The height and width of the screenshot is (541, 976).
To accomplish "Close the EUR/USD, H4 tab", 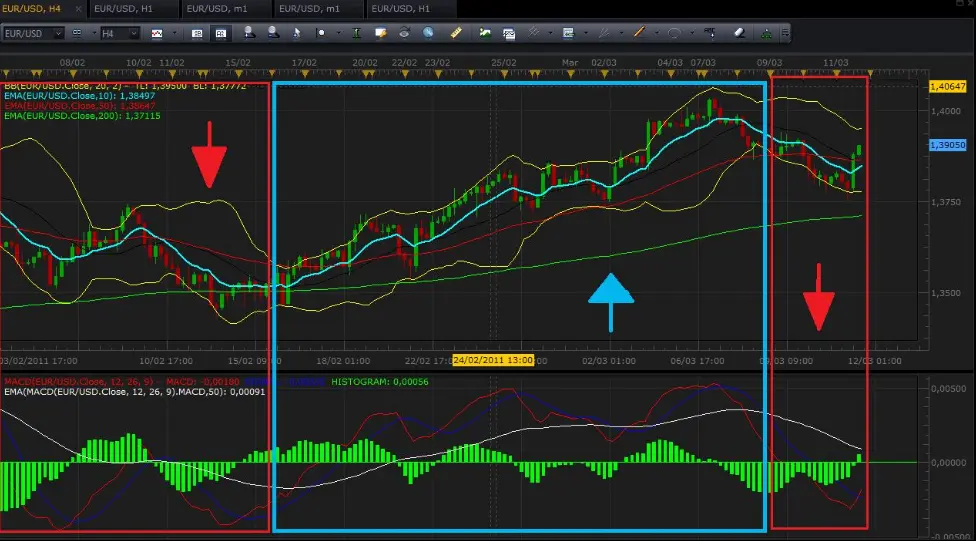I will pos(77,8).
